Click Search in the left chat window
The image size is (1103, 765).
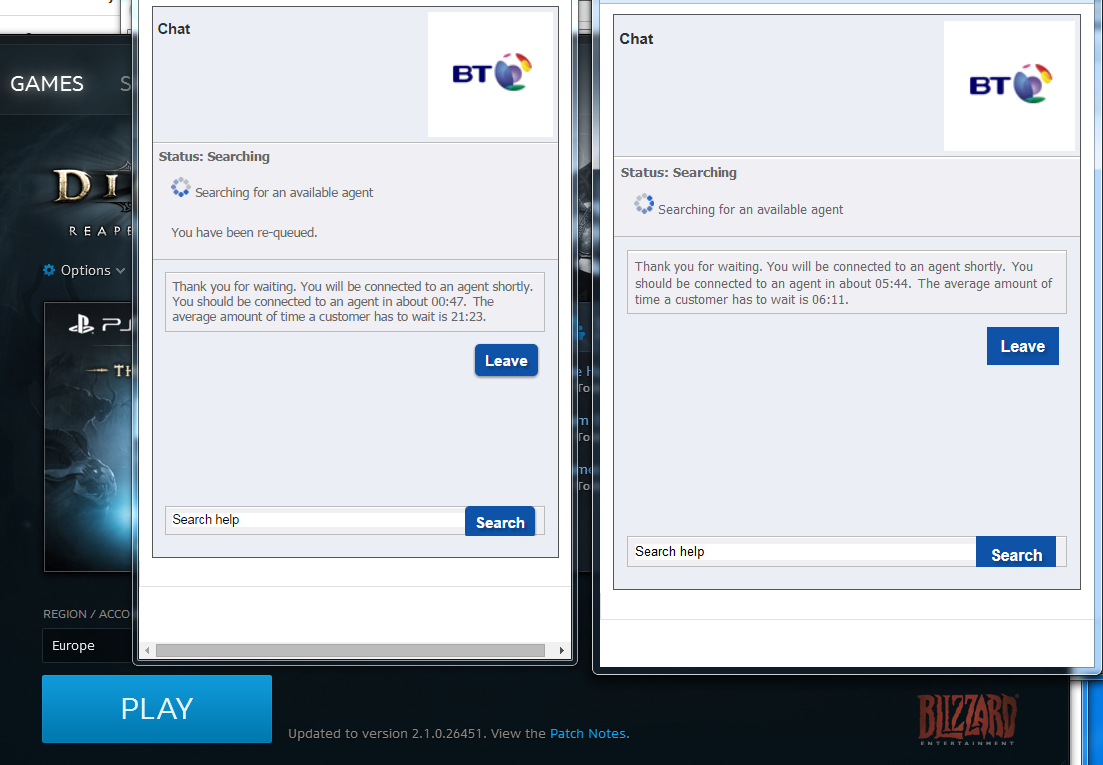[500, 521]
